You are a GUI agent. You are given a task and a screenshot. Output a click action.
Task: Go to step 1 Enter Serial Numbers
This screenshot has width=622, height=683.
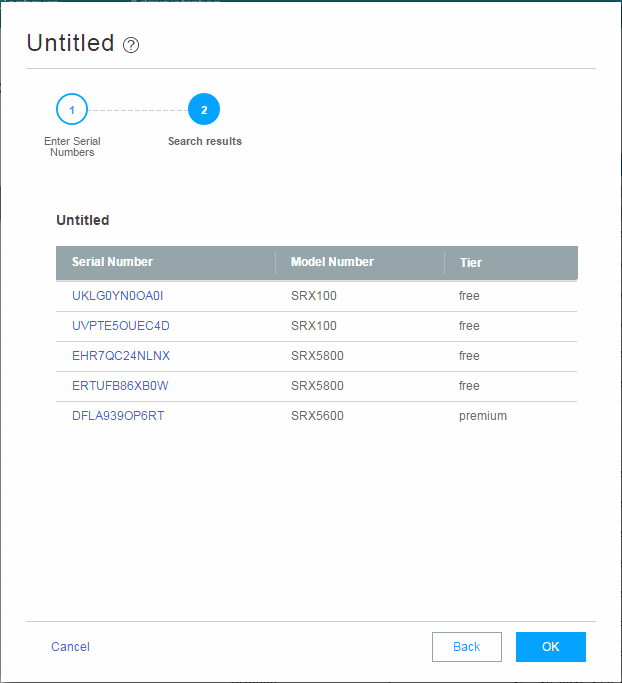(72, 109)
